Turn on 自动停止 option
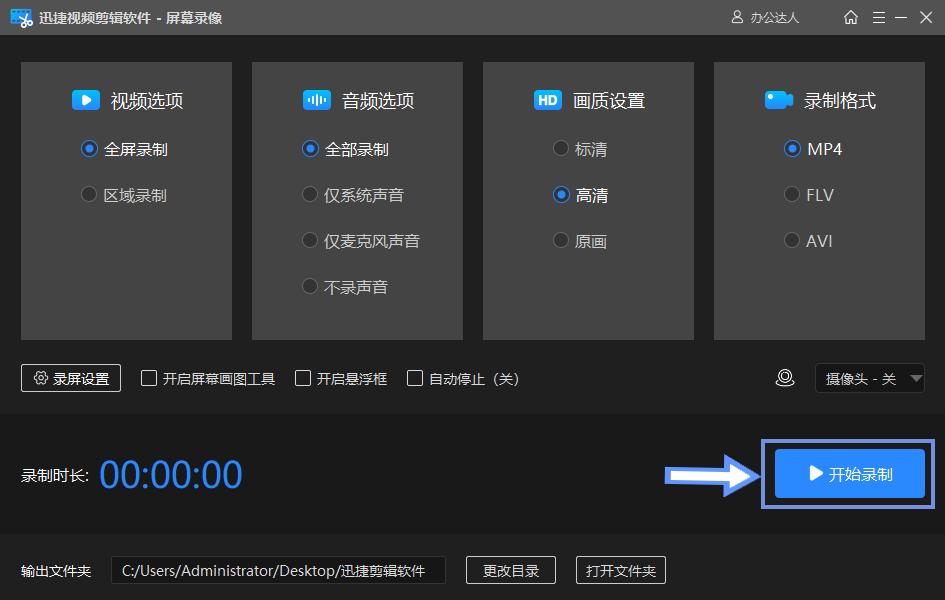The image size is (945, 600). point(415,378)
